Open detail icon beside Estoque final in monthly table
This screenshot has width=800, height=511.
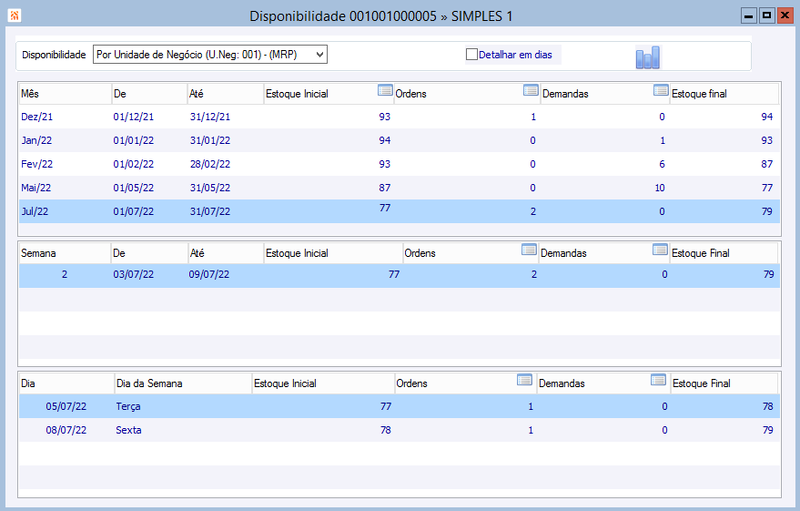pyautogui.click(x=661, y=90)
